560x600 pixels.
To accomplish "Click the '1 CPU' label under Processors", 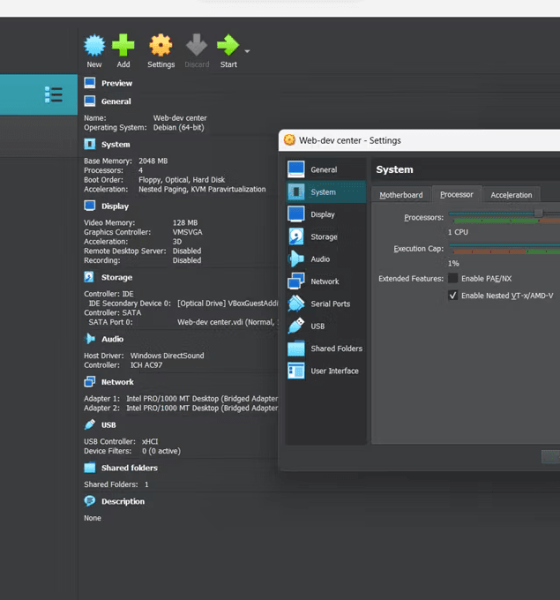I will (x=458, y=232).
